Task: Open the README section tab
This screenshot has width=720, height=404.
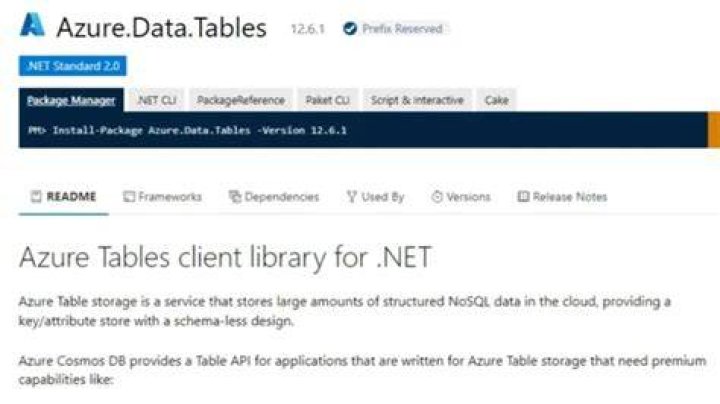Action: [63, 197]
